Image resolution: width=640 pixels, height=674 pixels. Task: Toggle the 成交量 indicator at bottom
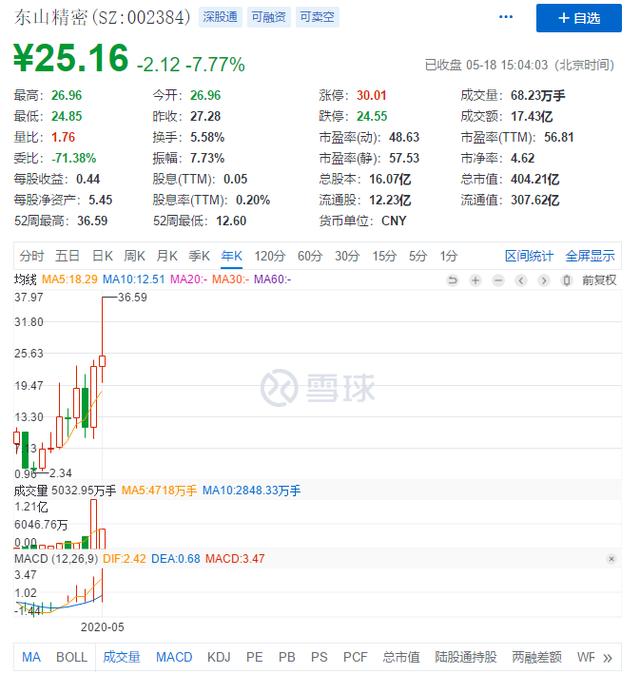coord(122,658)
